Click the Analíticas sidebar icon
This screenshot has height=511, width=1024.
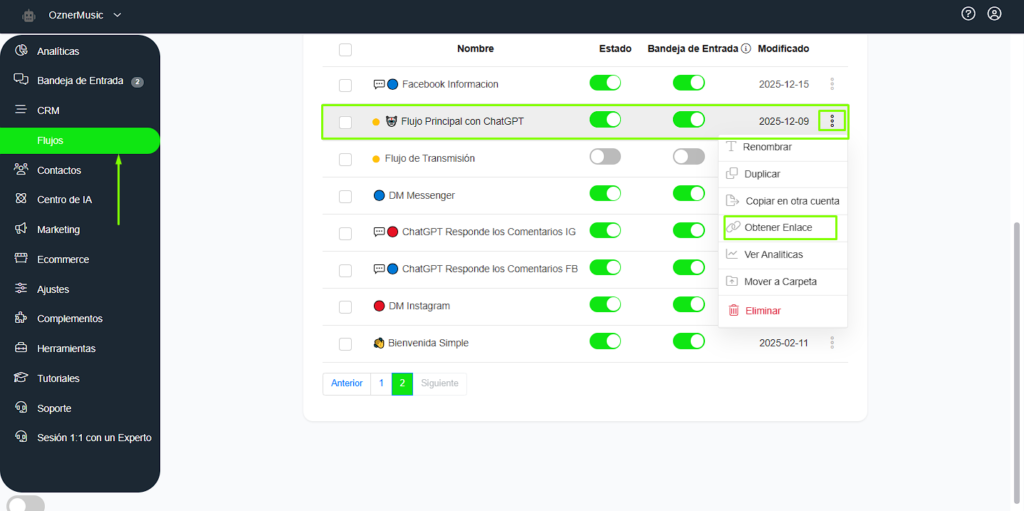21,51
